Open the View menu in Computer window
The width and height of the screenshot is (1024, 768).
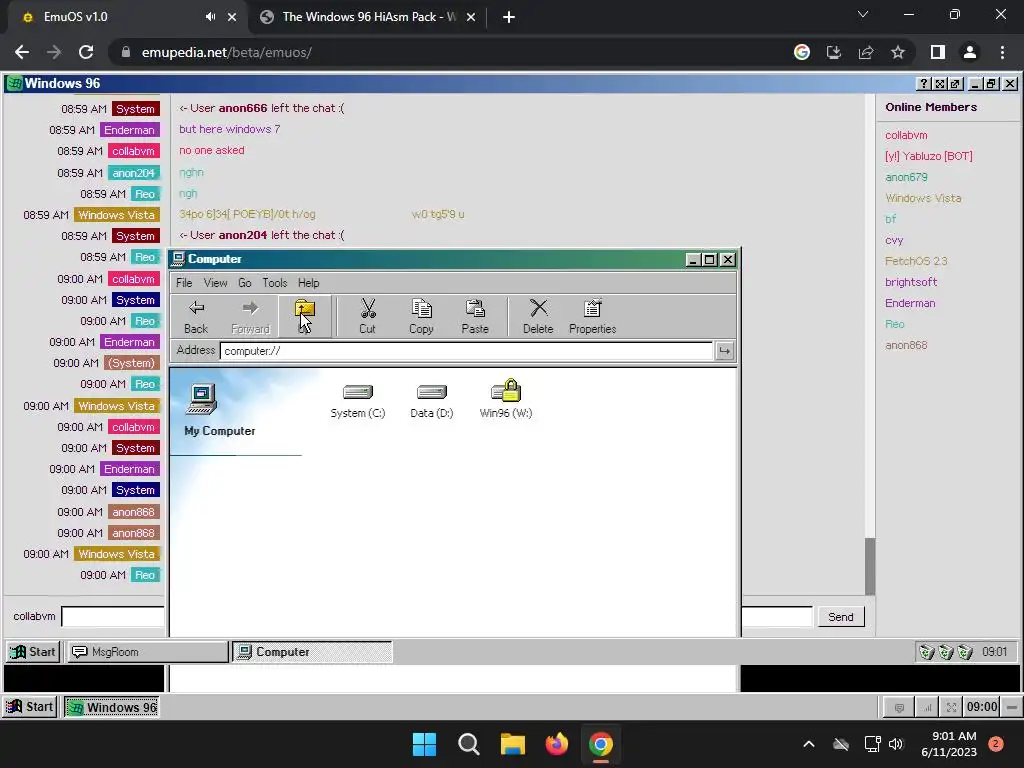pos(216,283)
